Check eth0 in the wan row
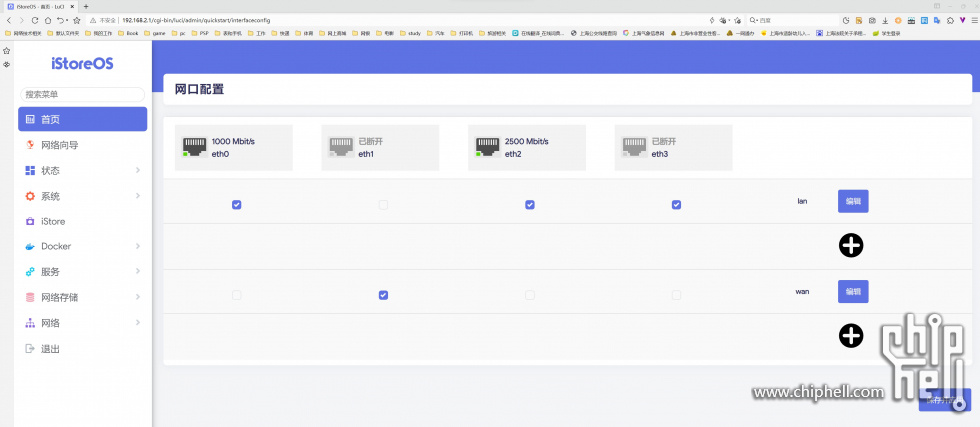 236,295
